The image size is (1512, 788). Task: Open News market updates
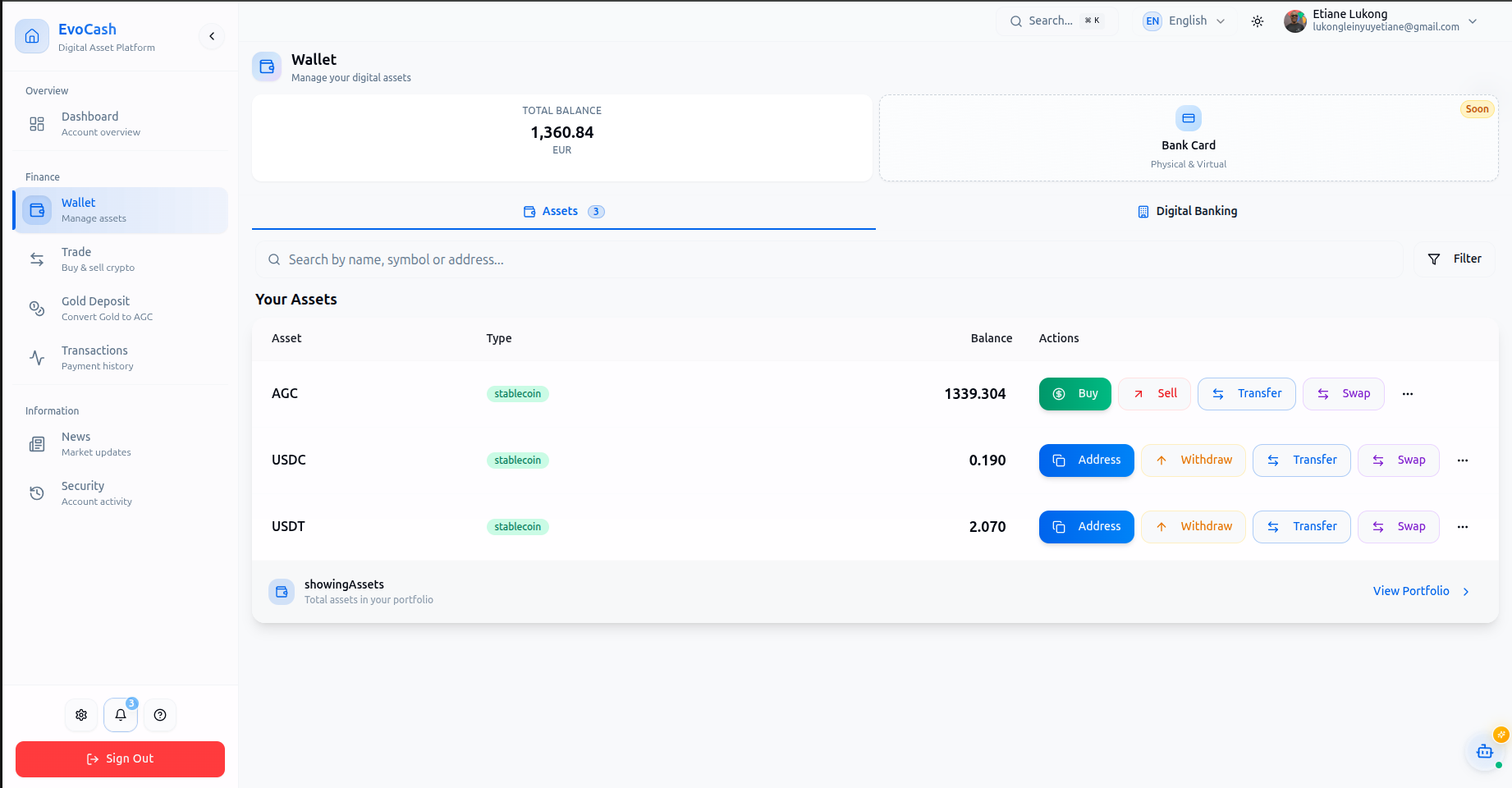76,443
